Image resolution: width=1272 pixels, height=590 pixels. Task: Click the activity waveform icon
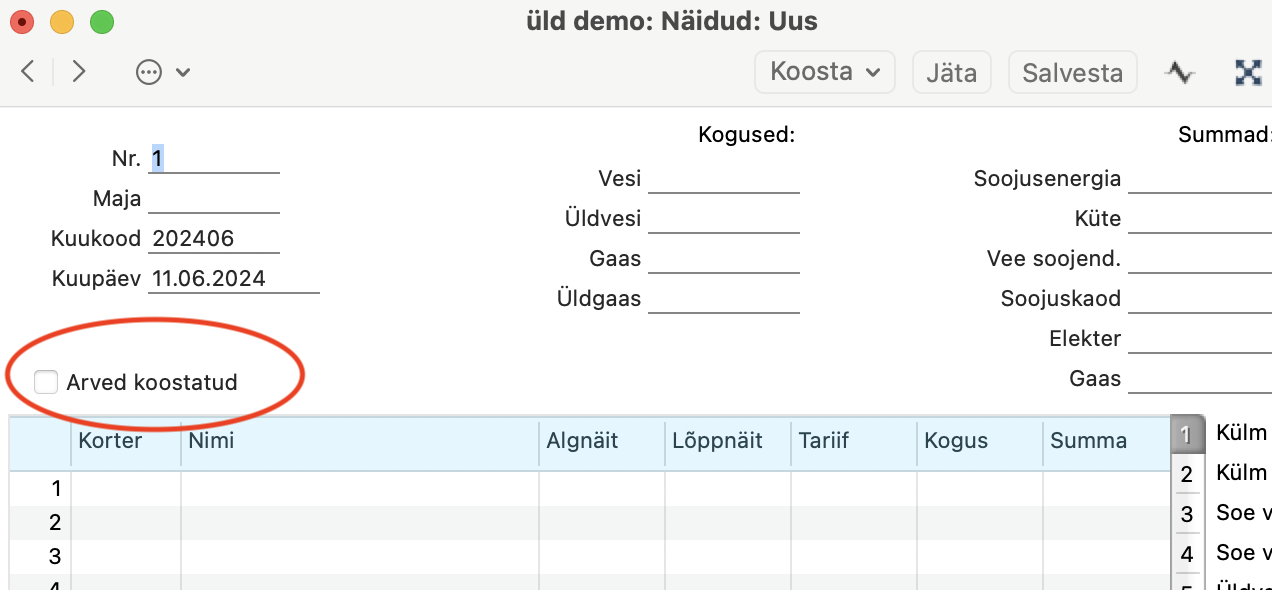coord(1181,72)
